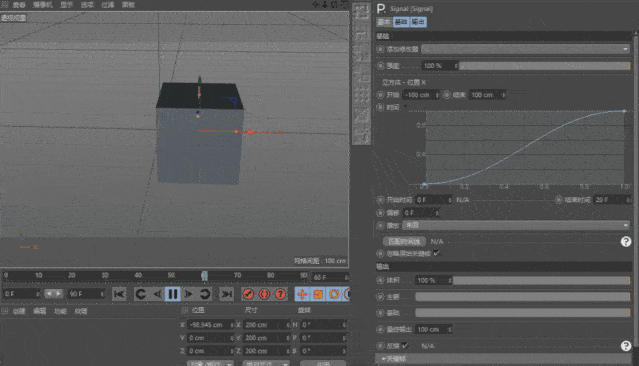
Task: Click viewport toggle view layout icon
Action: (x=344, y=4)
